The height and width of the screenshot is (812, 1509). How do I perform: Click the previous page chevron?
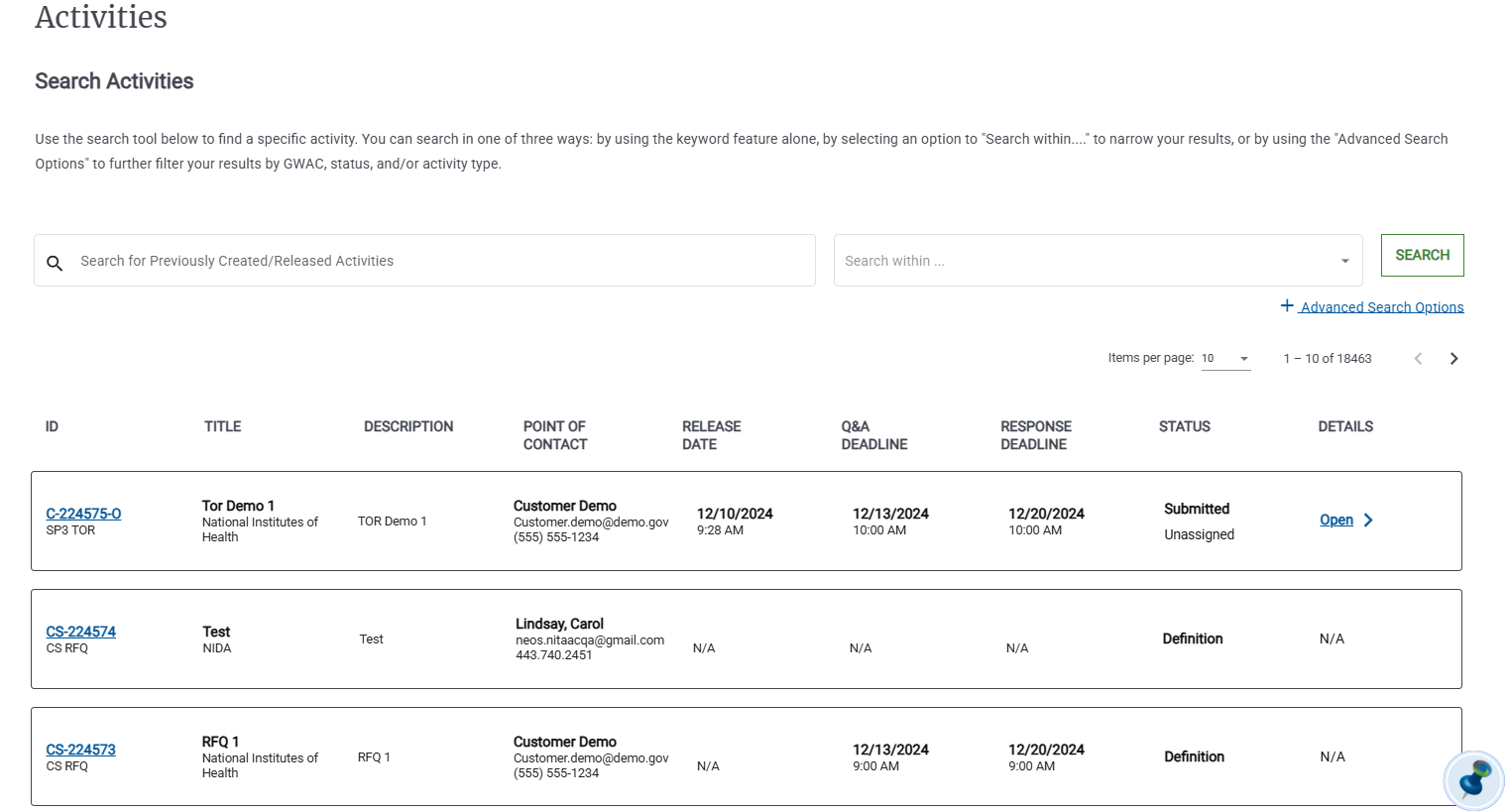coord(1418,358)
